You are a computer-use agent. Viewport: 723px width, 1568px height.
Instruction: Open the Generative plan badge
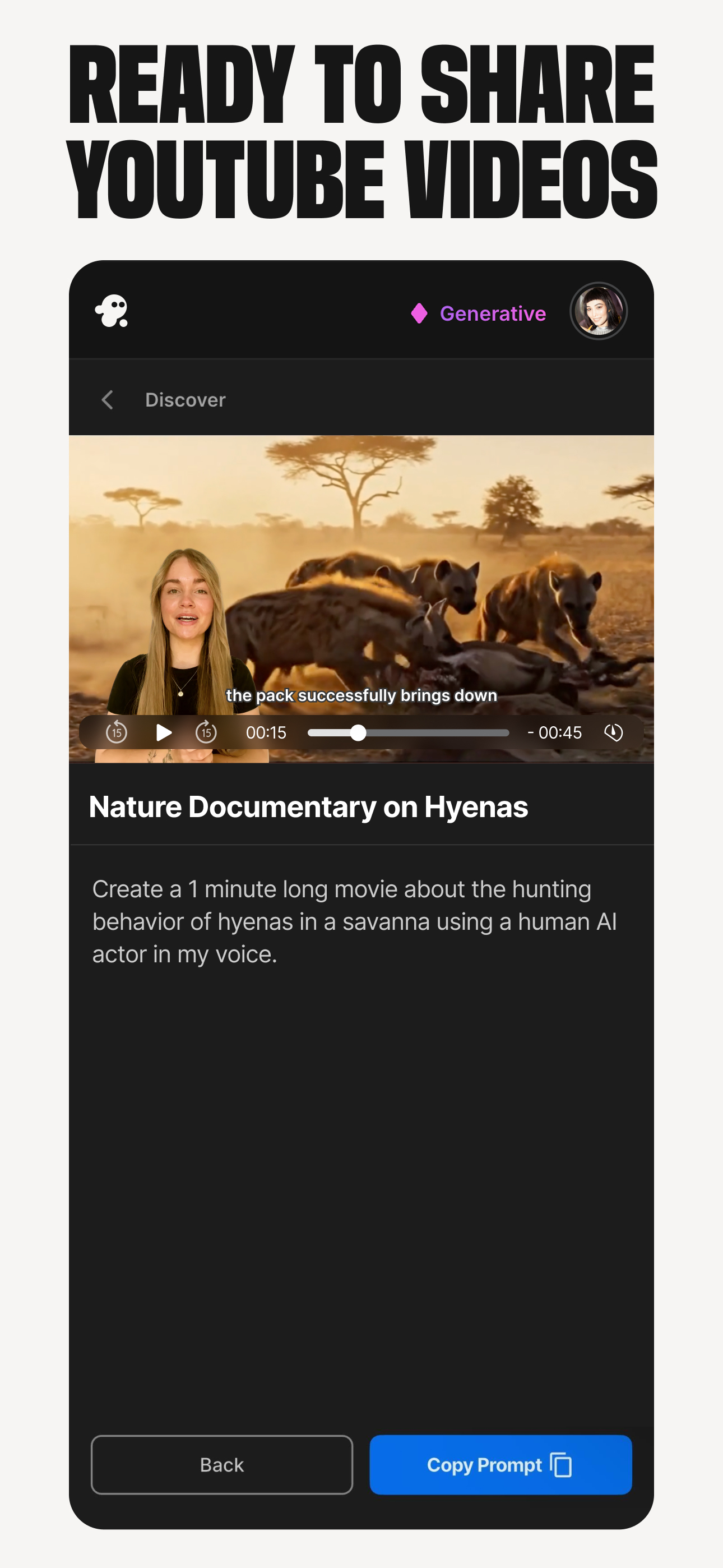point(479,313)
